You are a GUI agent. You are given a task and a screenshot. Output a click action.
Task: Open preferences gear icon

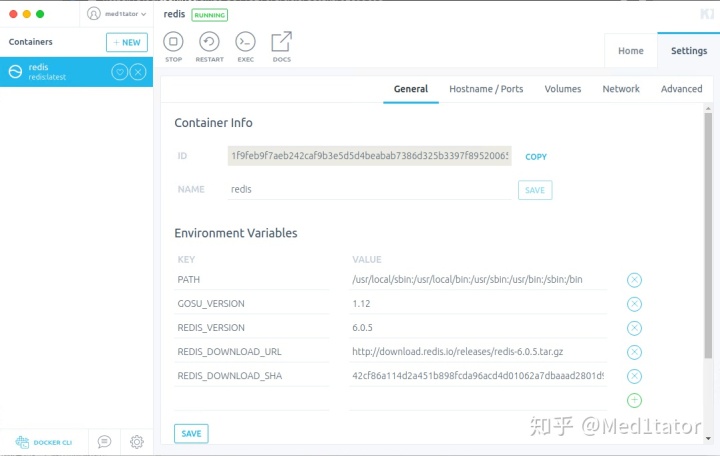point(136,442)
